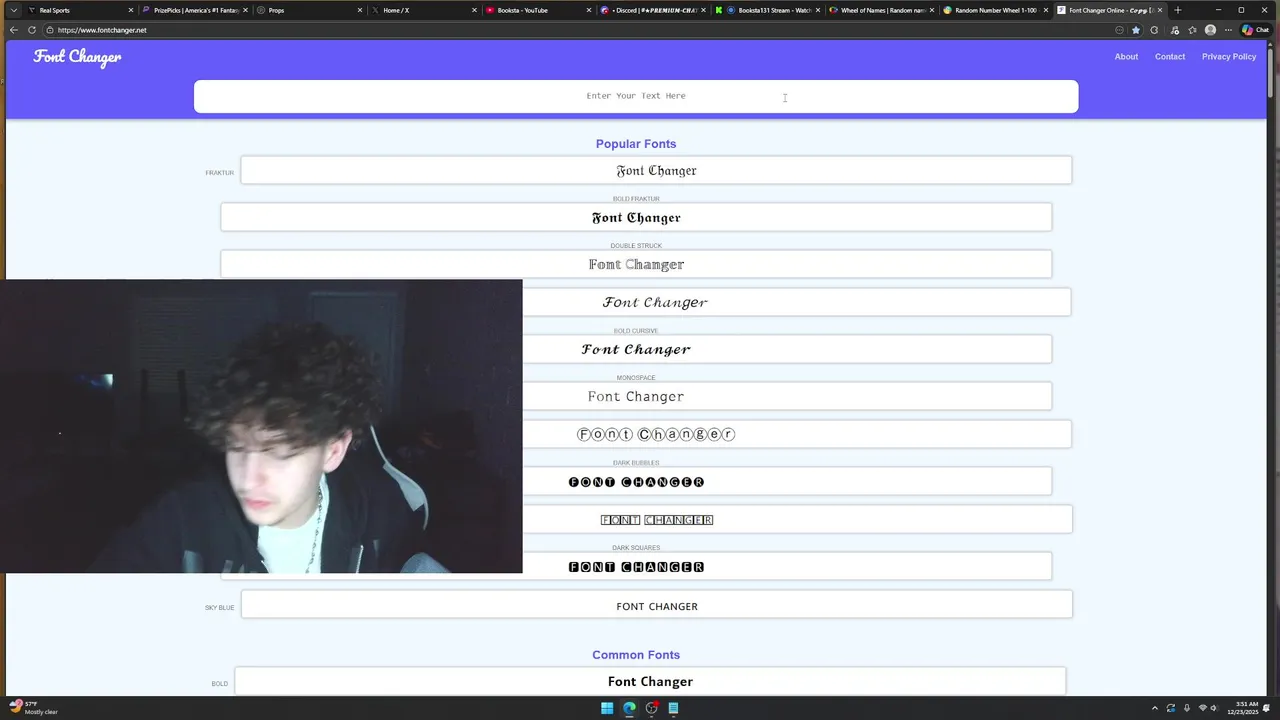1280x720 pixels.
Task: Copy the Fraktur style Font Changer text
Action: click(656, 170)
